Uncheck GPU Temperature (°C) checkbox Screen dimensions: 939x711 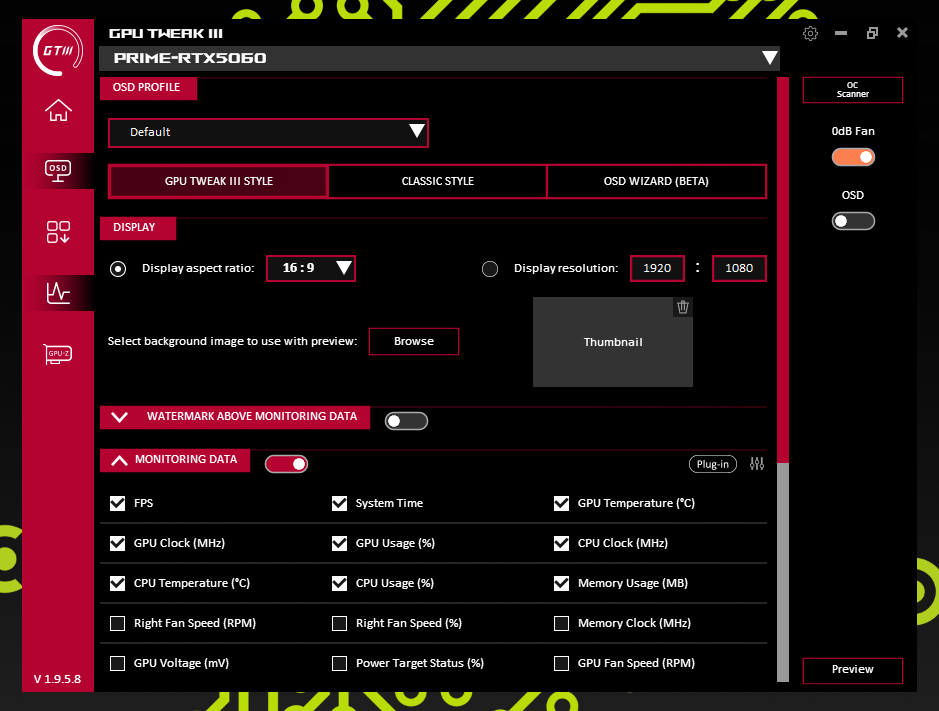(x=561, y=503)
